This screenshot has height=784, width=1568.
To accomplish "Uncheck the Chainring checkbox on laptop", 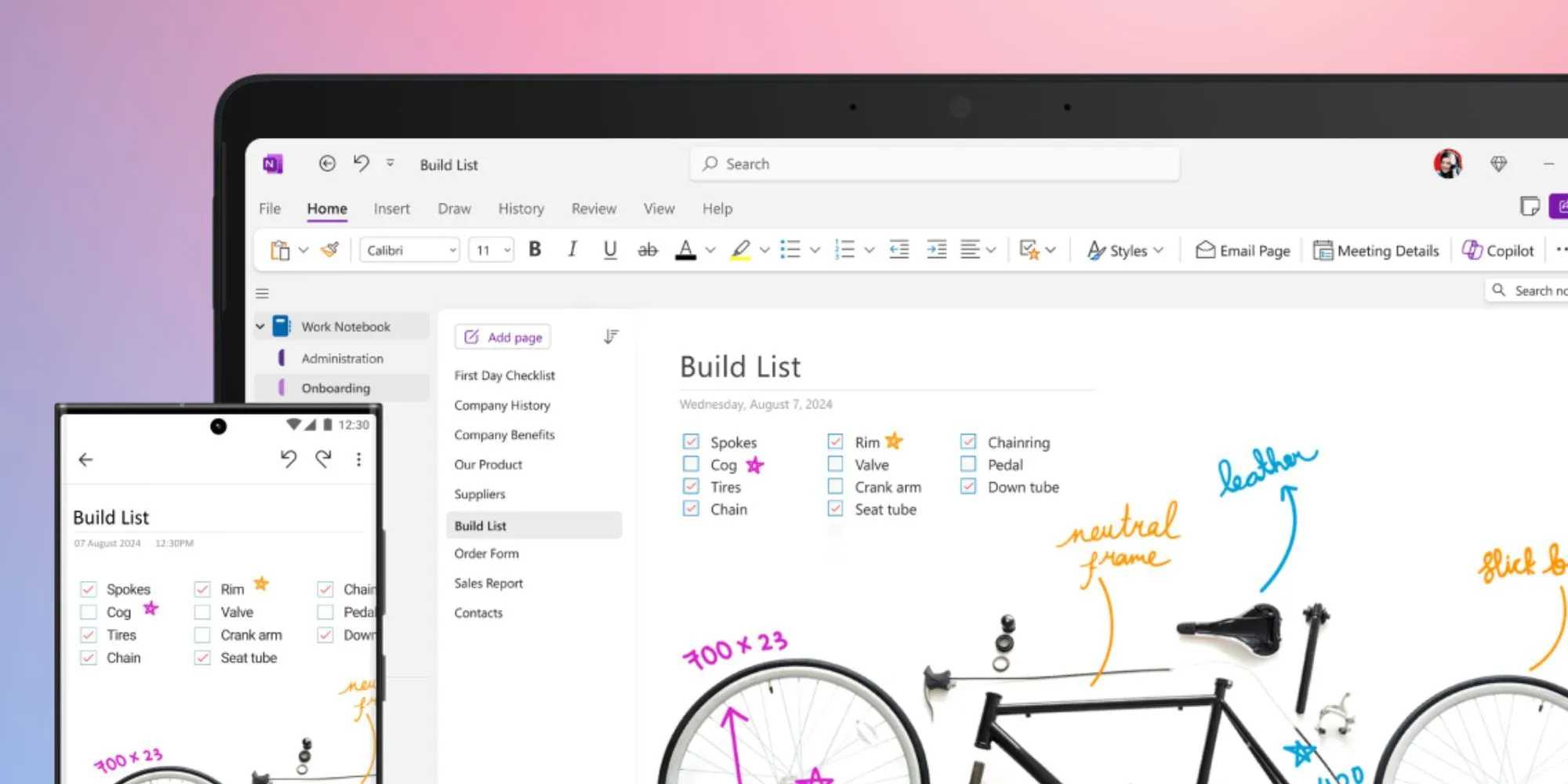I will (968, 441).
